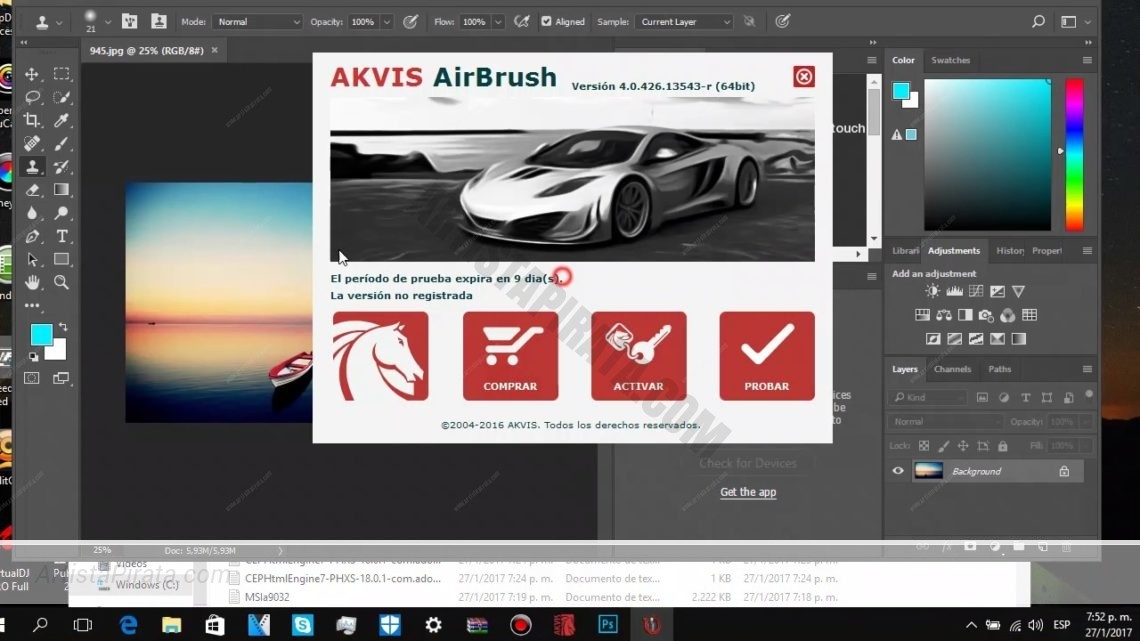The width and height of the screenshot is (1140, 641).
Task: Switch to the History tab
Action: (1010, 251)
